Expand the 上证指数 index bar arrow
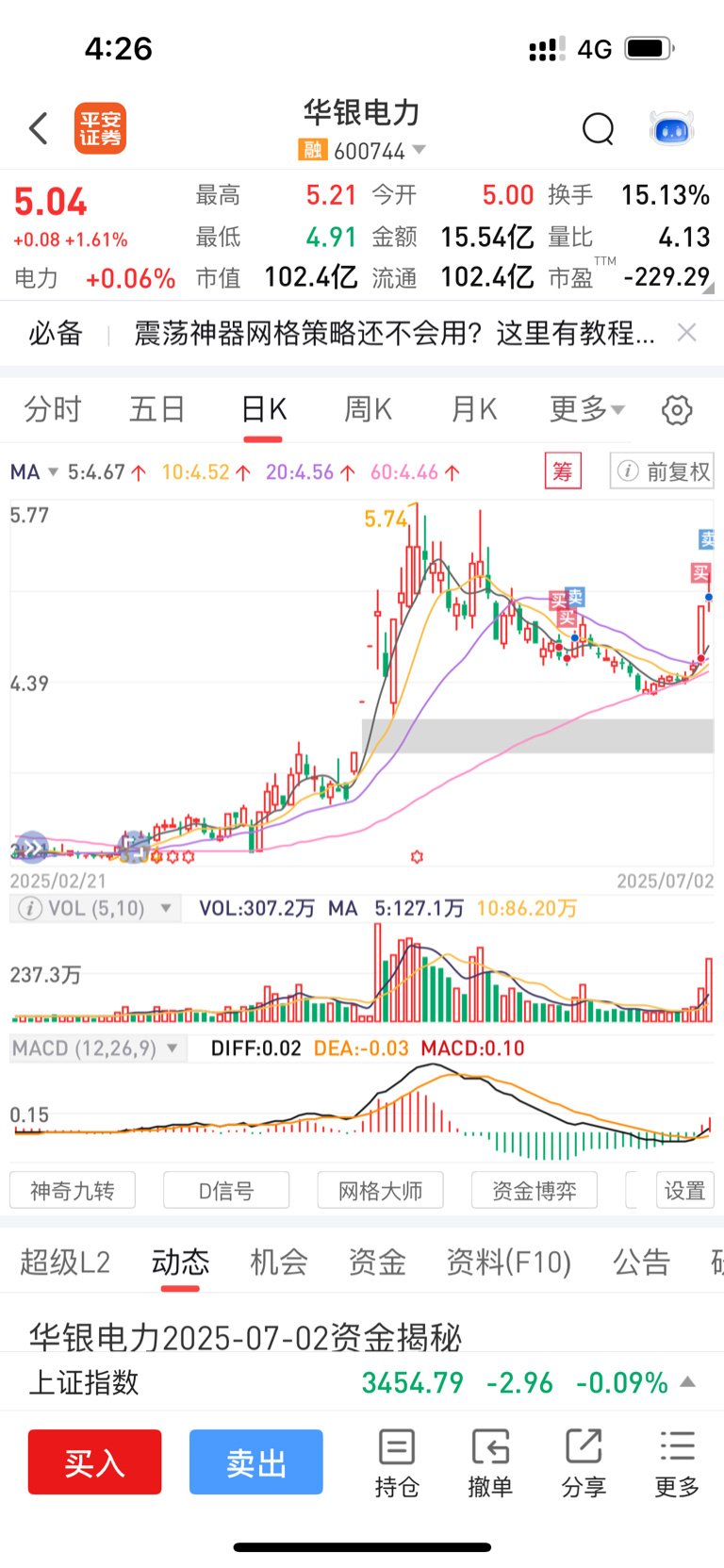The height and width of the screenshot is (1568, 724). click(x=688, y=1382)
